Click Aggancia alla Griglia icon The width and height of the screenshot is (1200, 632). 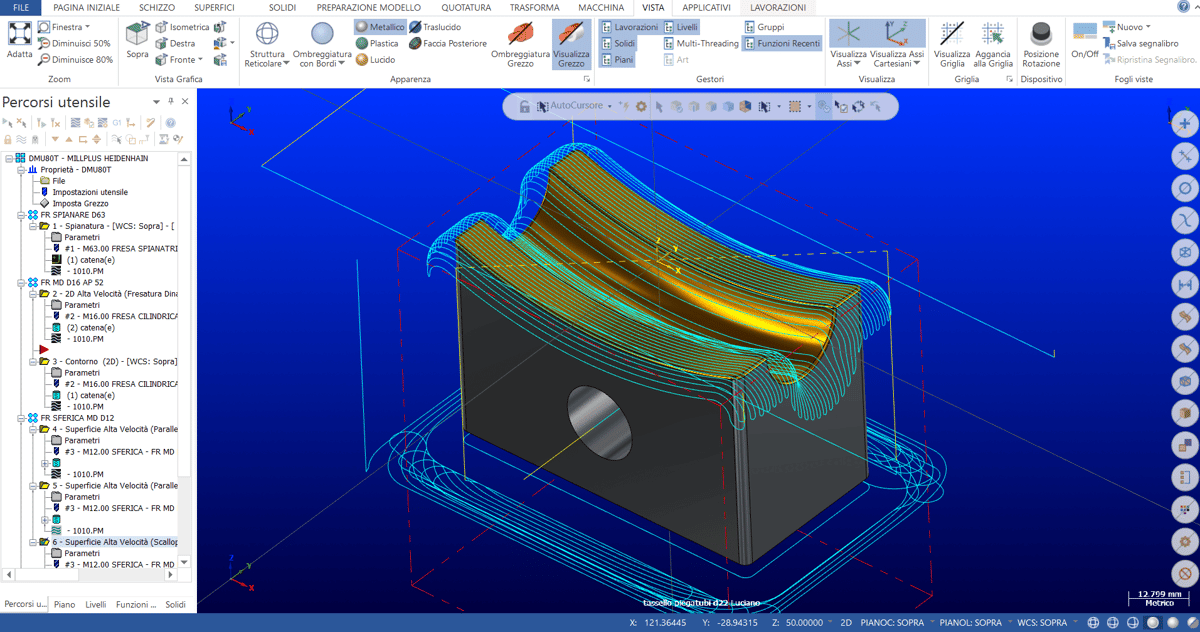point(993,34)
